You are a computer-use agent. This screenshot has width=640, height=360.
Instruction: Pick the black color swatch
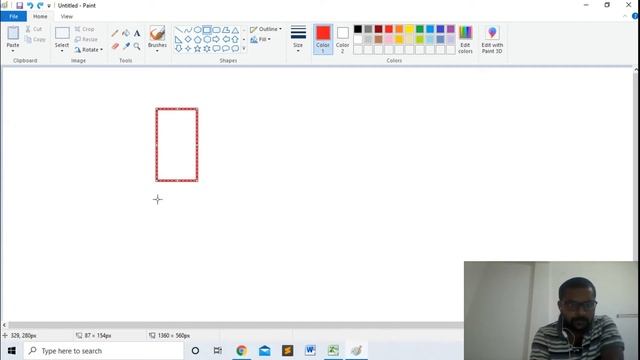(x=358, y=29)
